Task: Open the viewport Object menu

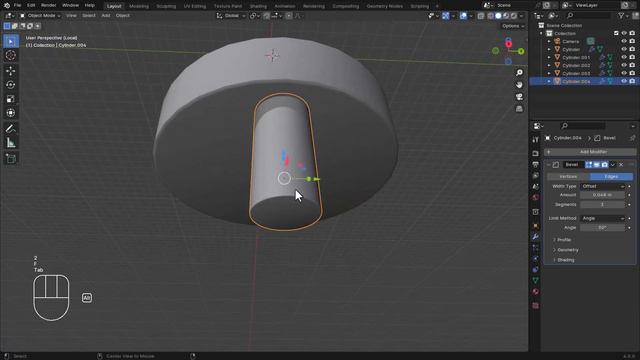Action: [x=122, y=16]
